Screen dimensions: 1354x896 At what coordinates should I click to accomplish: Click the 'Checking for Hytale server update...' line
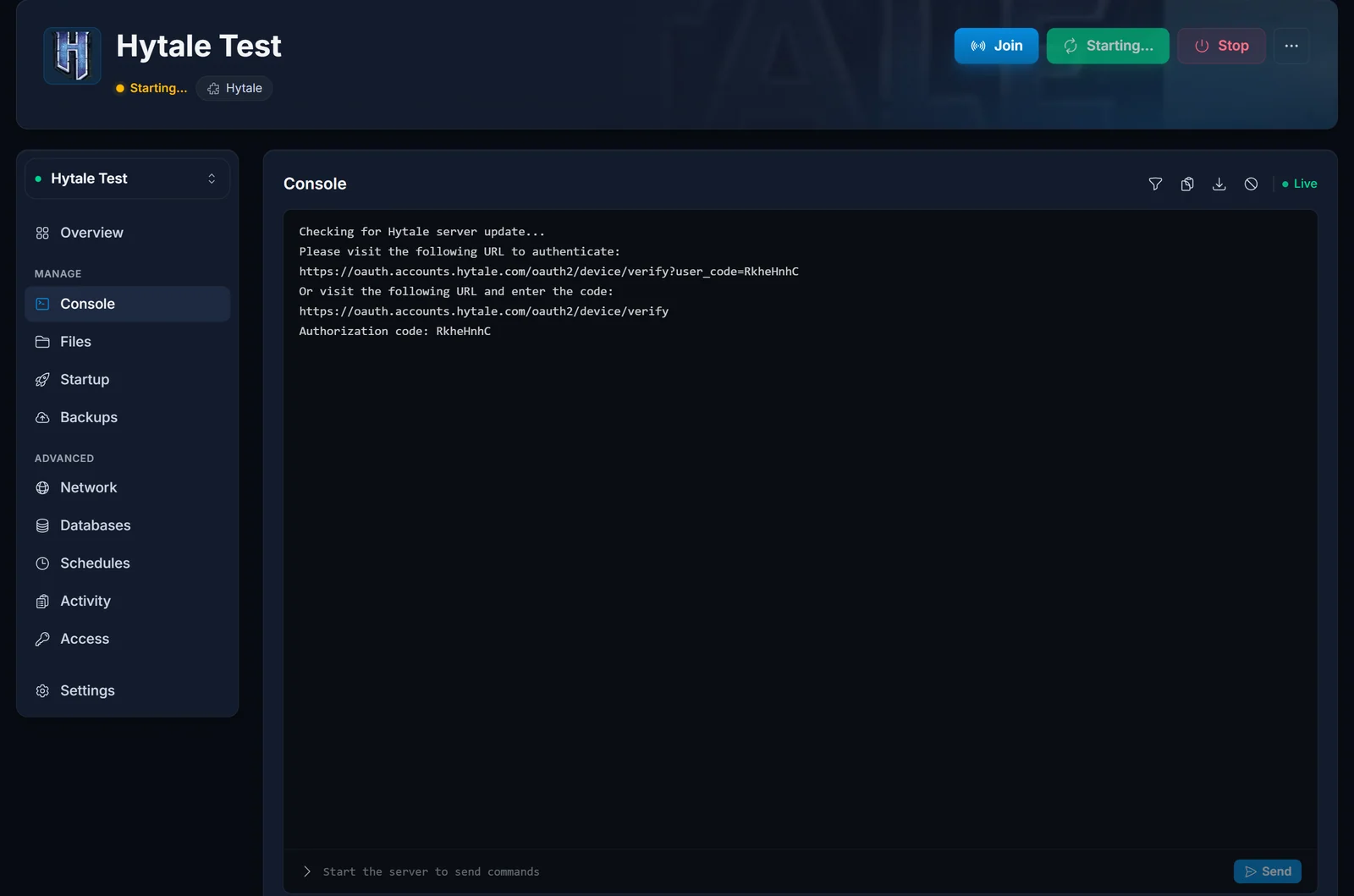point(421,232)
